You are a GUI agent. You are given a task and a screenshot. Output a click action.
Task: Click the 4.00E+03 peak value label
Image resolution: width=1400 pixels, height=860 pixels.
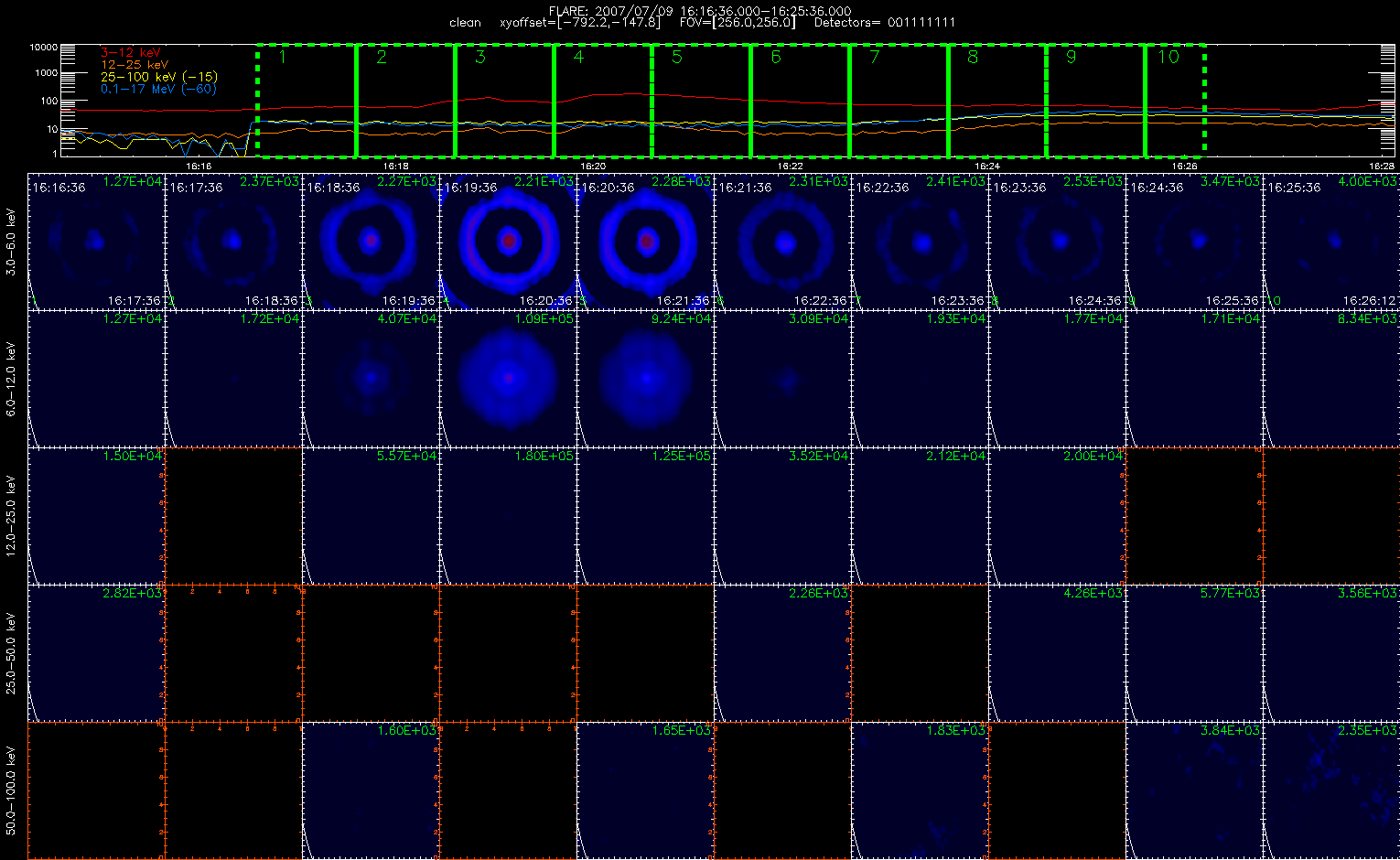point(1368,182)
